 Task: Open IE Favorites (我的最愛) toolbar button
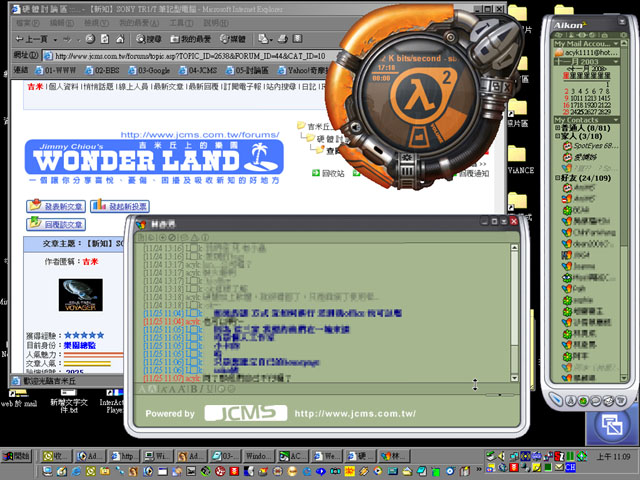(190, 39)
